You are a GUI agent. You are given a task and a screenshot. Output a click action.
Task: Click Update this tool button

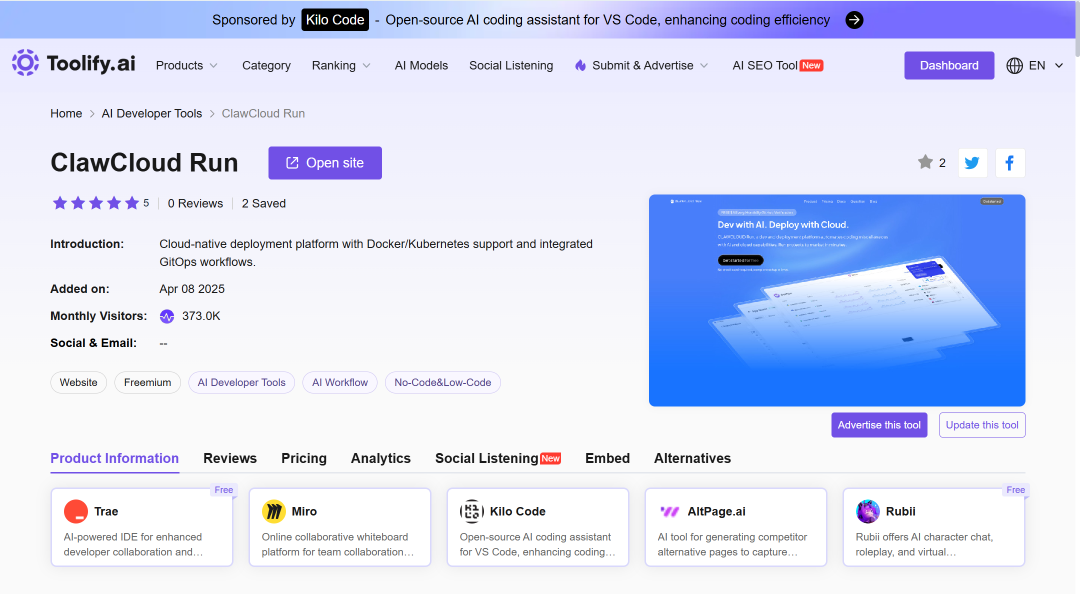[982, 425]
